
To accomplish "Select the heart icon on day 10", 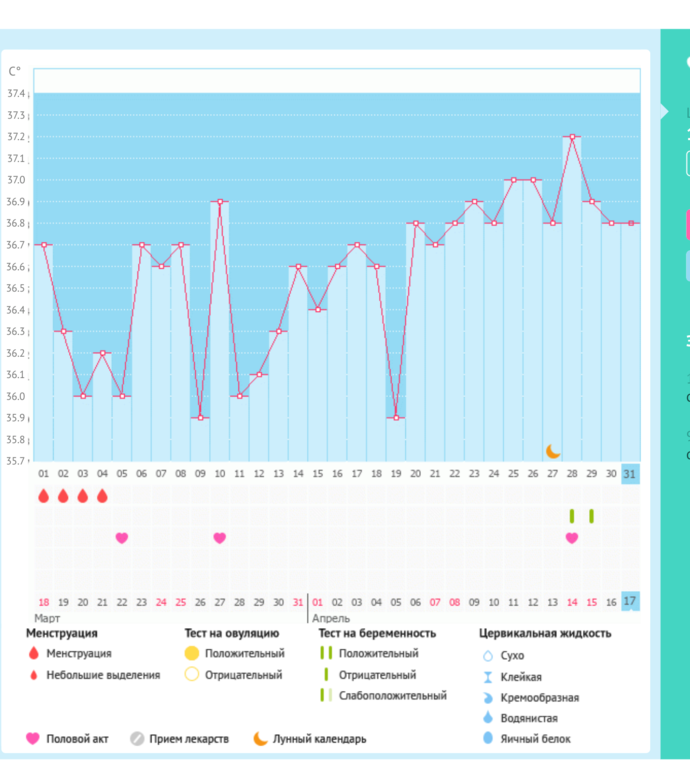I will [x=219, y=538].
